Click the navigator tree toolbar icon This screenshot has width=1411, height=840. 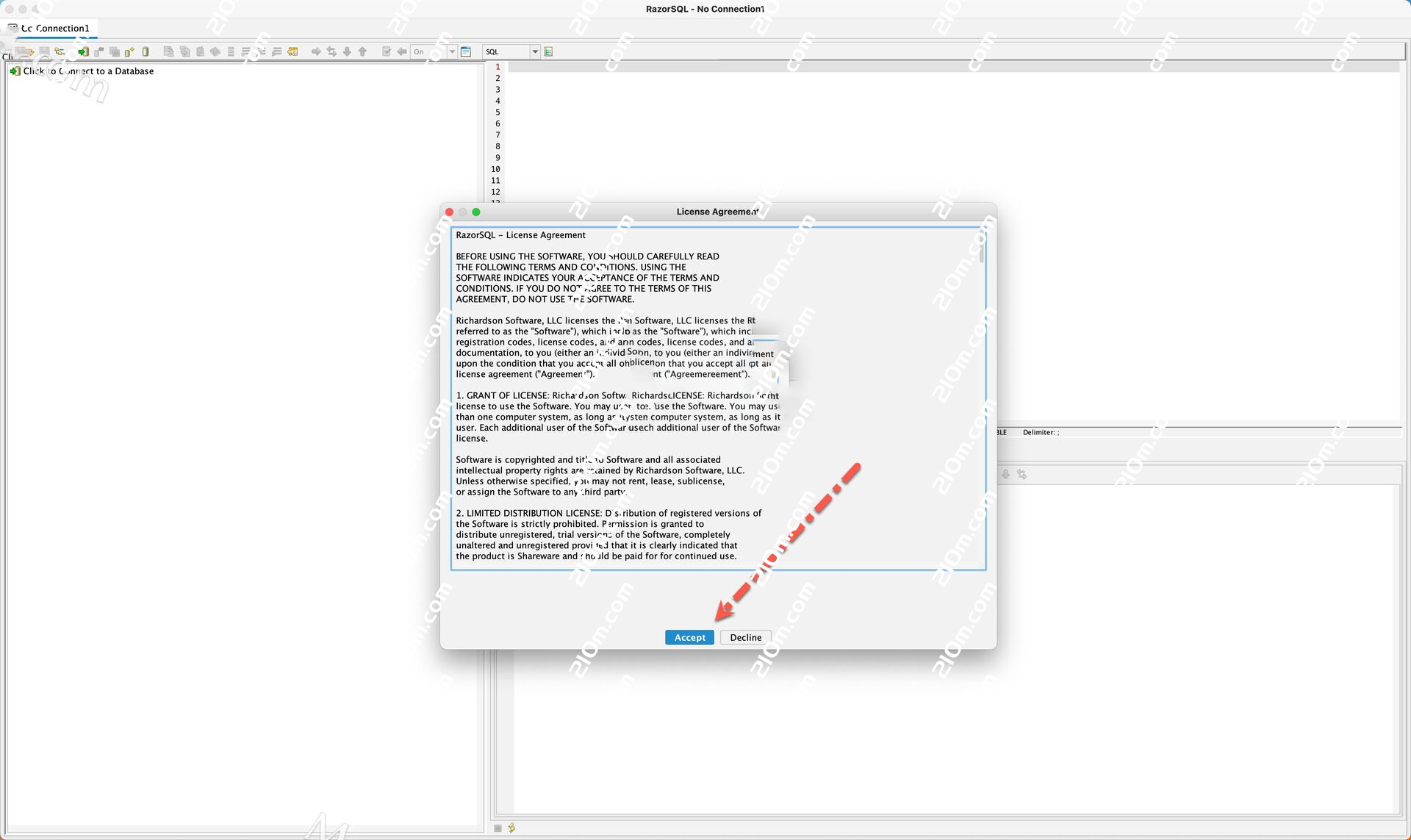[60, 51]
